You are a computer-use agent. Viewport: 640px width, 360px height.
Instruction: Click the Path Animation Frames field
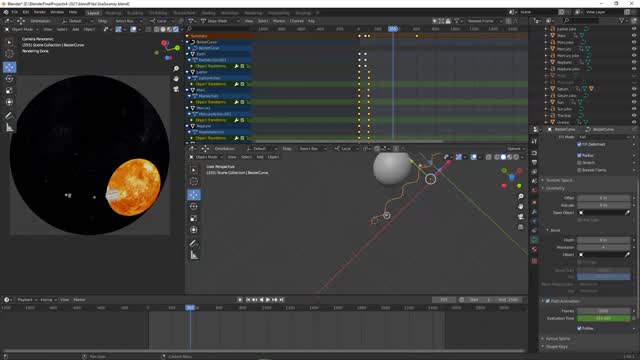point(603,311)
